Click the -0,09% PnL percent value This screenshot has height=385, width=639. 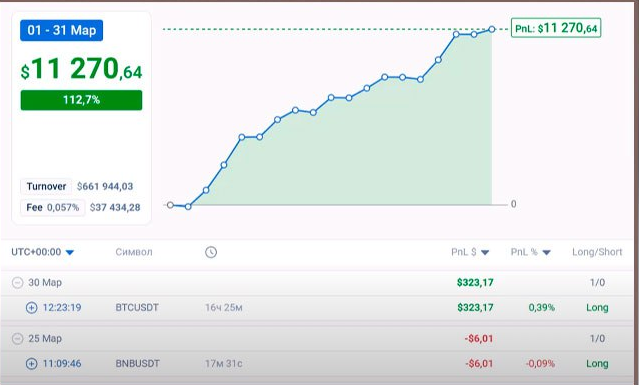coord(540,364)
